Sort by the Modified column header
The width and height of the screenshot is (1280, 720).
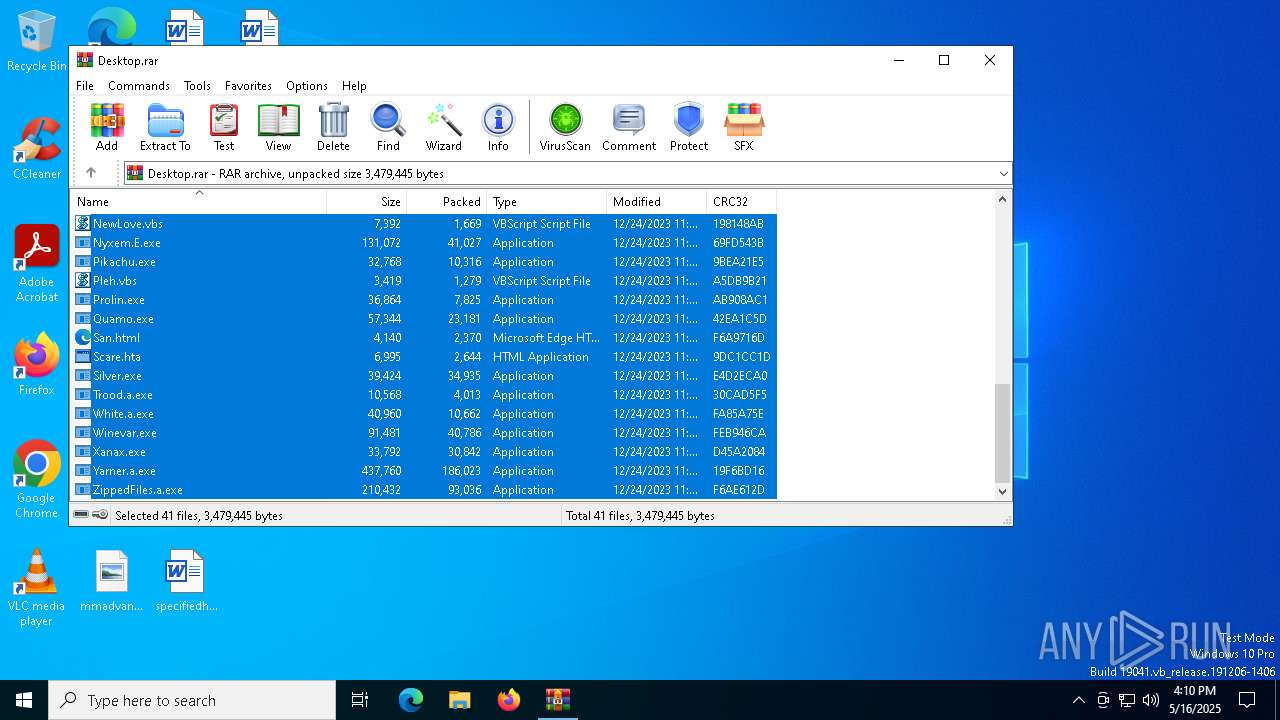tap(657, 201)
